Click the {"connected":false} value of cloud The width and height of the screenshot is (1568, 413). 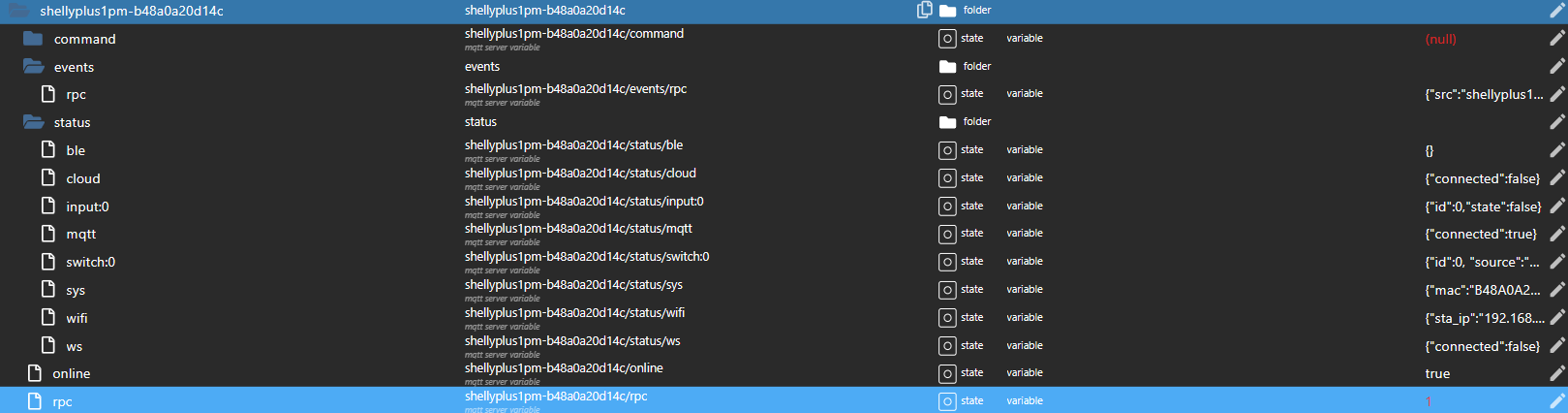(1483, 178)
